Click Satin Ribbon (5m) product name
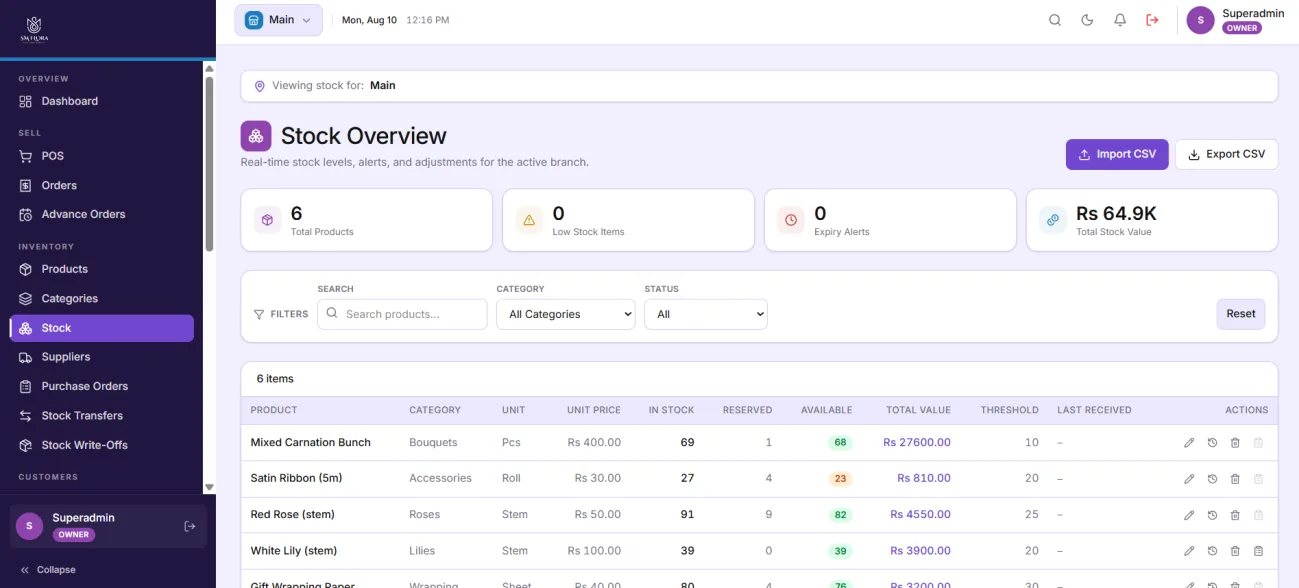Screen dimensions: 1299x588 pos(297,479)
